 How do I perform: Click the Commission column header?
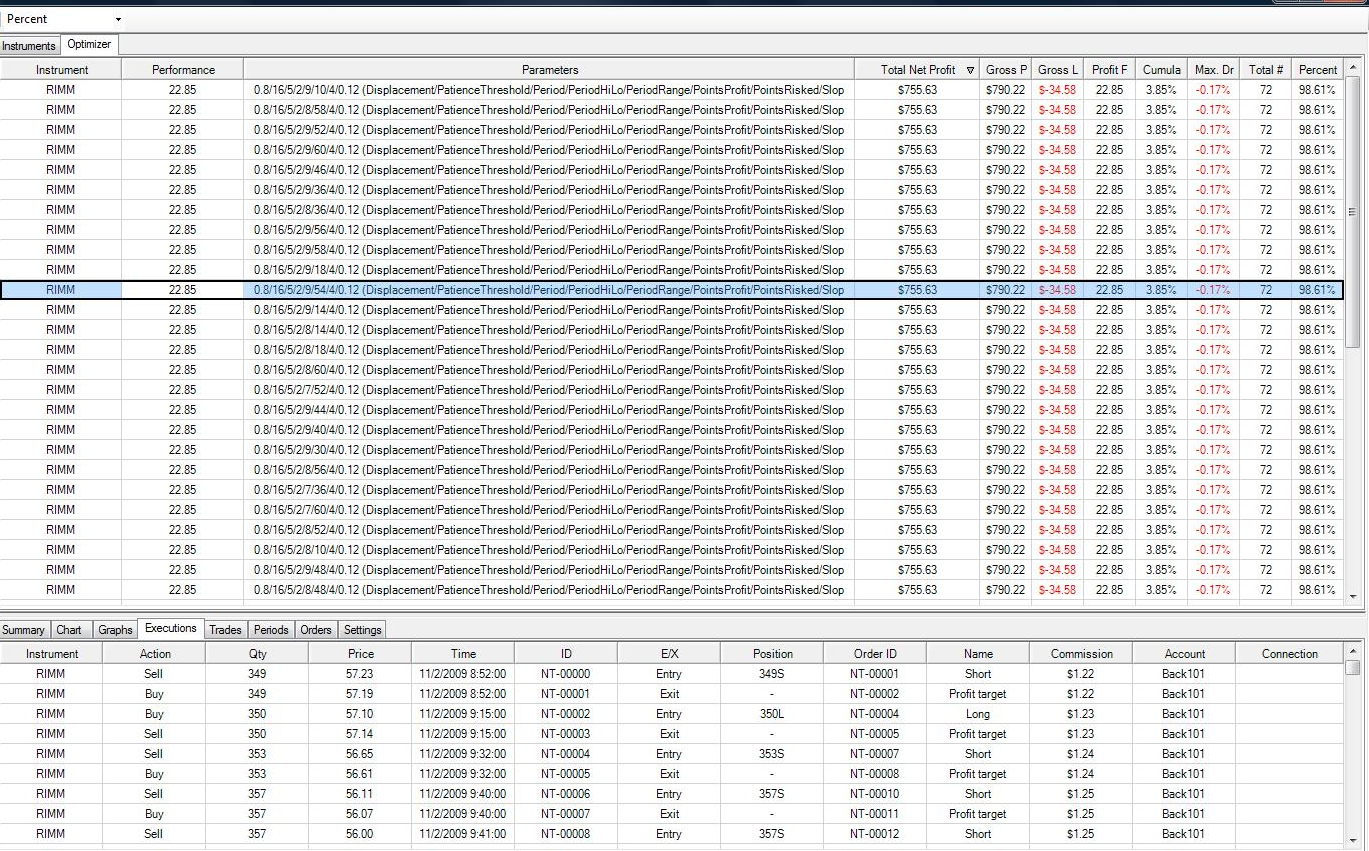pyautogui.click(x=1081, y=654)
